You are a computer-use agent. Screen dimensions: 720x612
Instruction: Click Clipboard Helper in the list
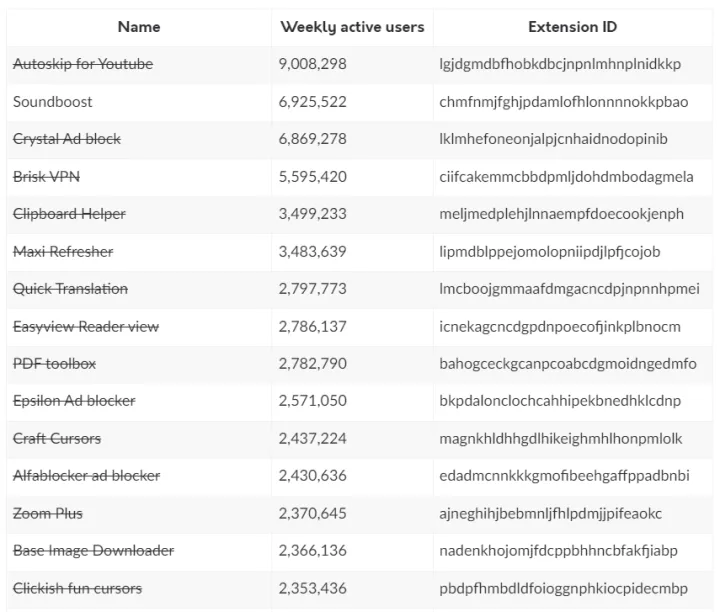pyautogui.click(x=69, y=214)
